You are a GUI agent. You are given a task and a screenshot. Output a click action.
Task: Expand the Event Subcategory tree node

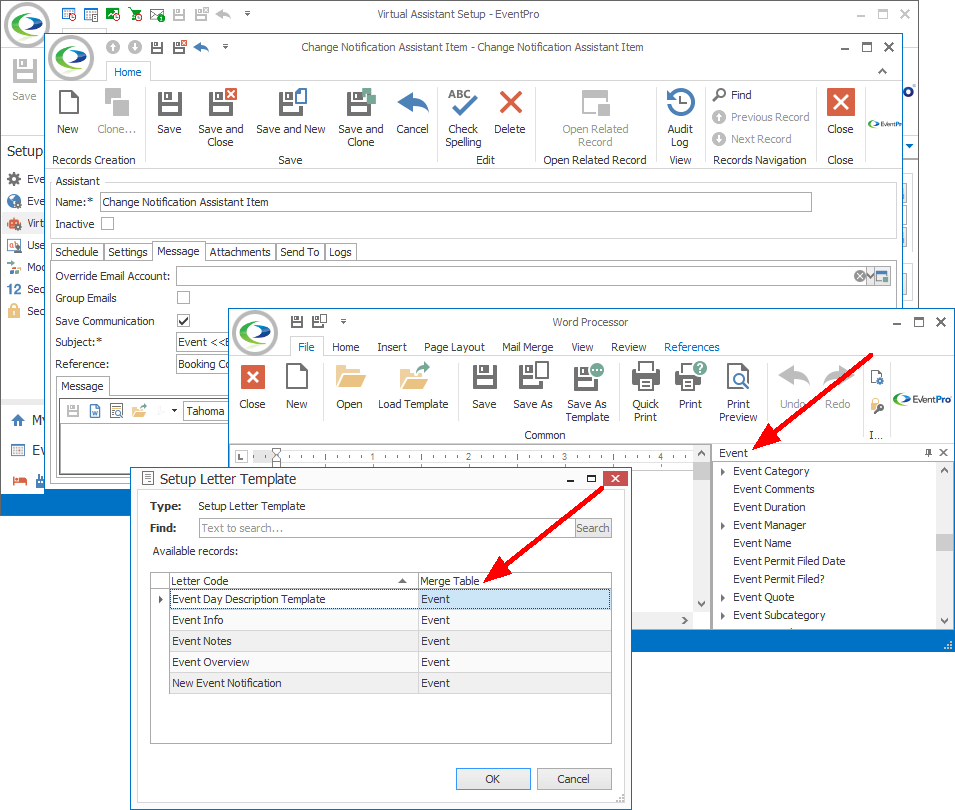(723, 616)
